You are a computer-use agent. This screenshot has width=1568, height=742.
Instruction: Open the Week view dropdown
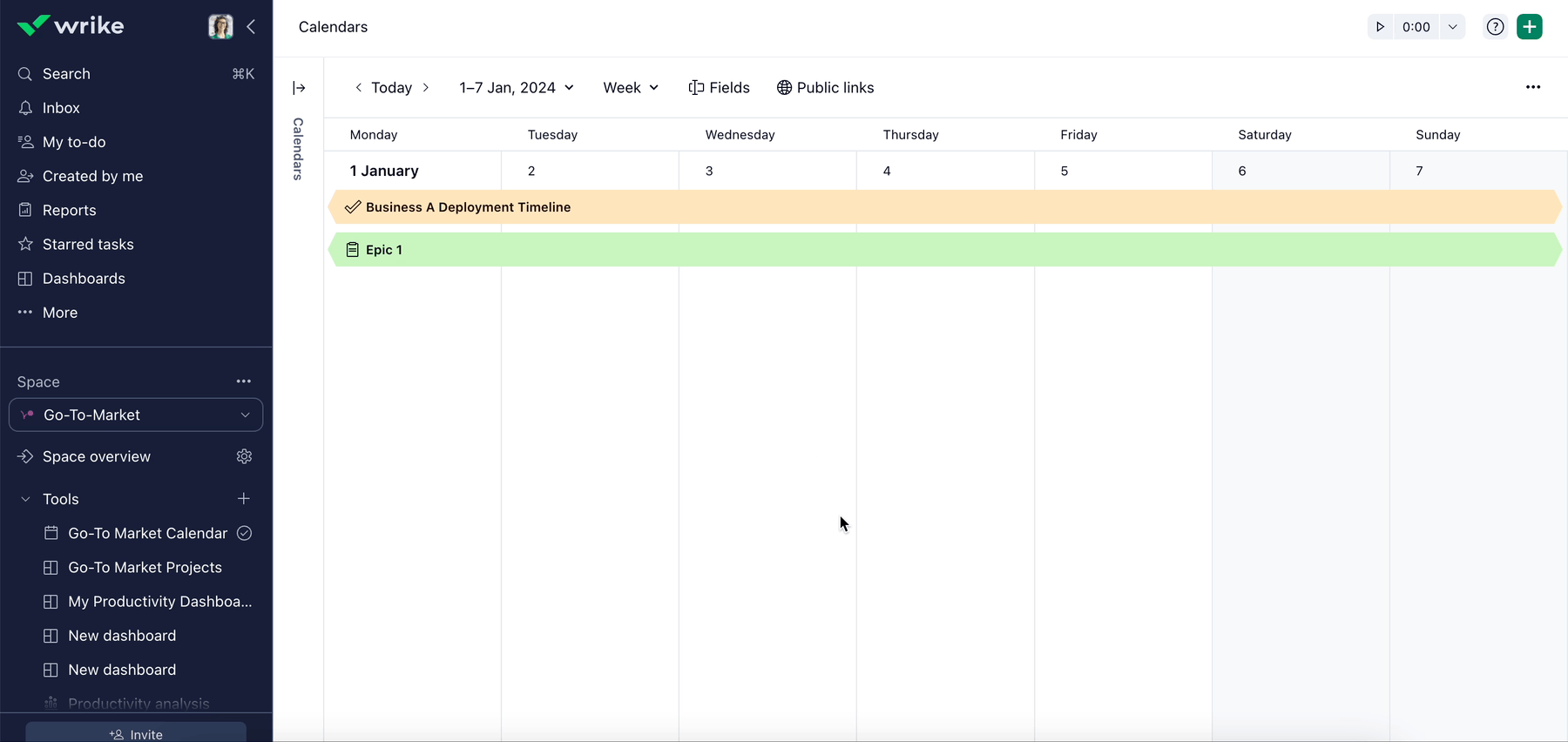[x=631, y=88]
